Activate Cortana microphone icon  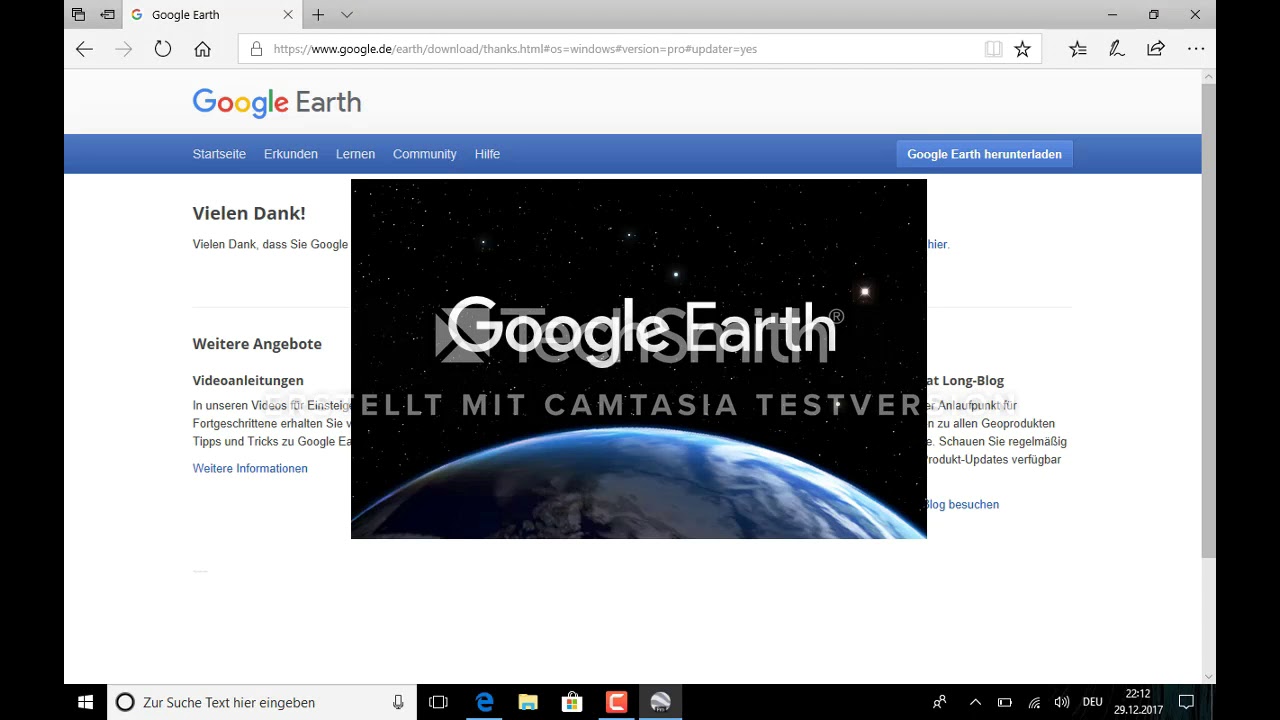coord(398,702)
